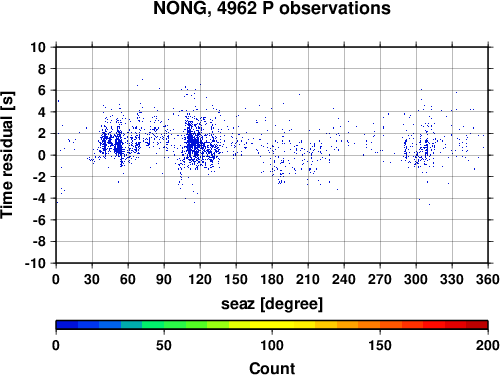This screenshot has width=500, height=375.
Task: Click the x-axis tick label 90
Action: pyautogui.click(x=164, y=279)
